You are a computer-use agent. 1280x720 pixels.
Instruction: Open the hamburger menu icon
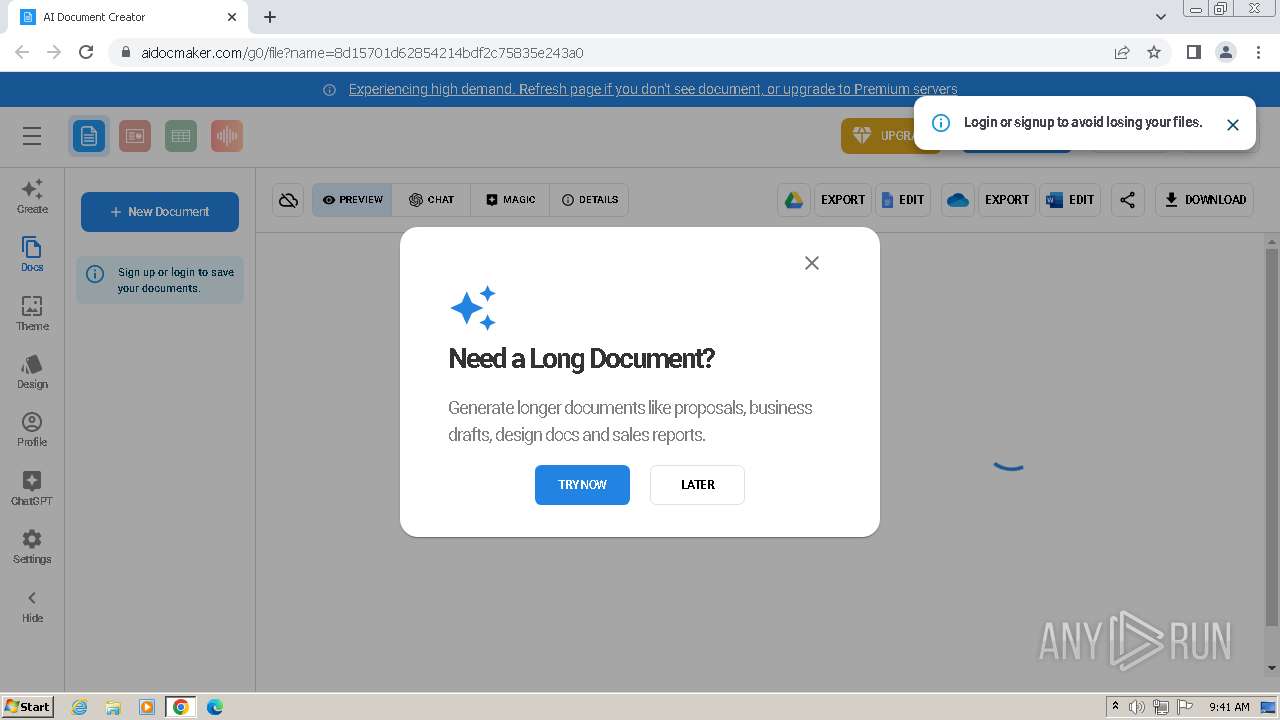tap(32, 136)
